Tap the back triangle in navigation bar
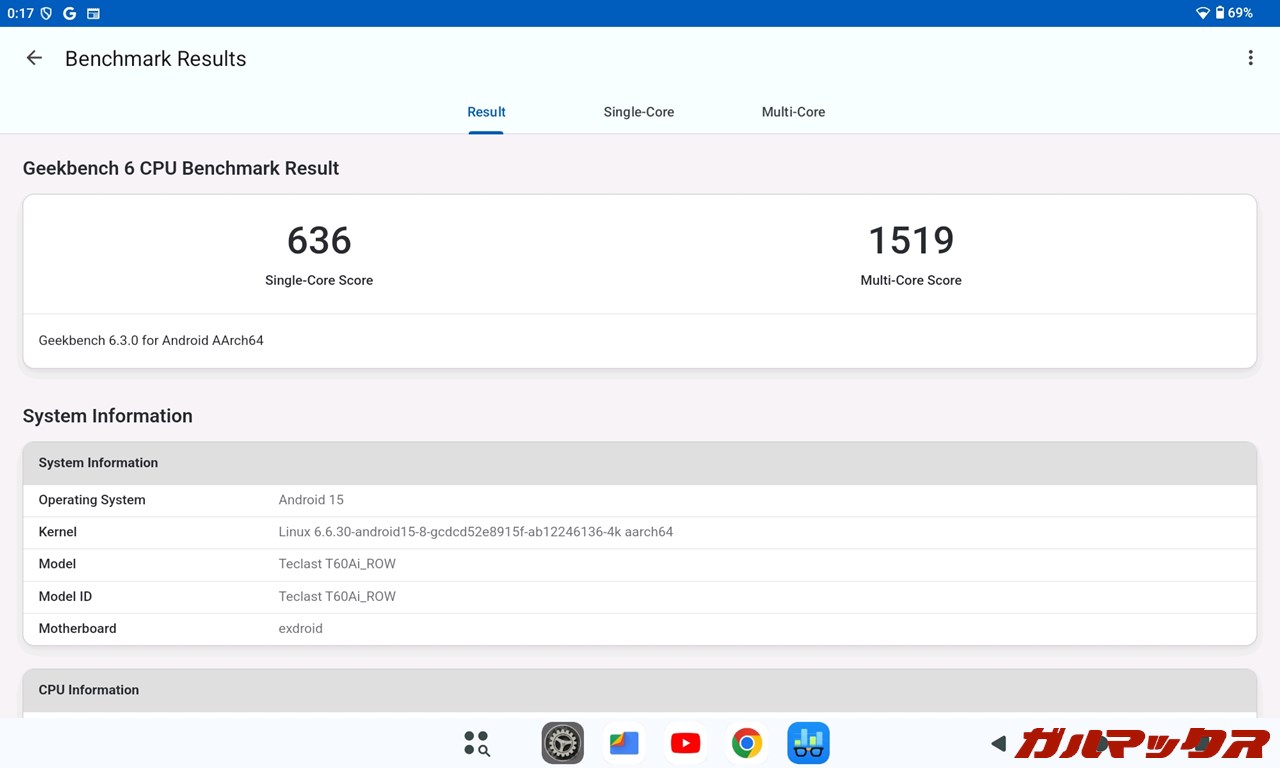This screenshot has width=1280, height=768. [997, 743]
